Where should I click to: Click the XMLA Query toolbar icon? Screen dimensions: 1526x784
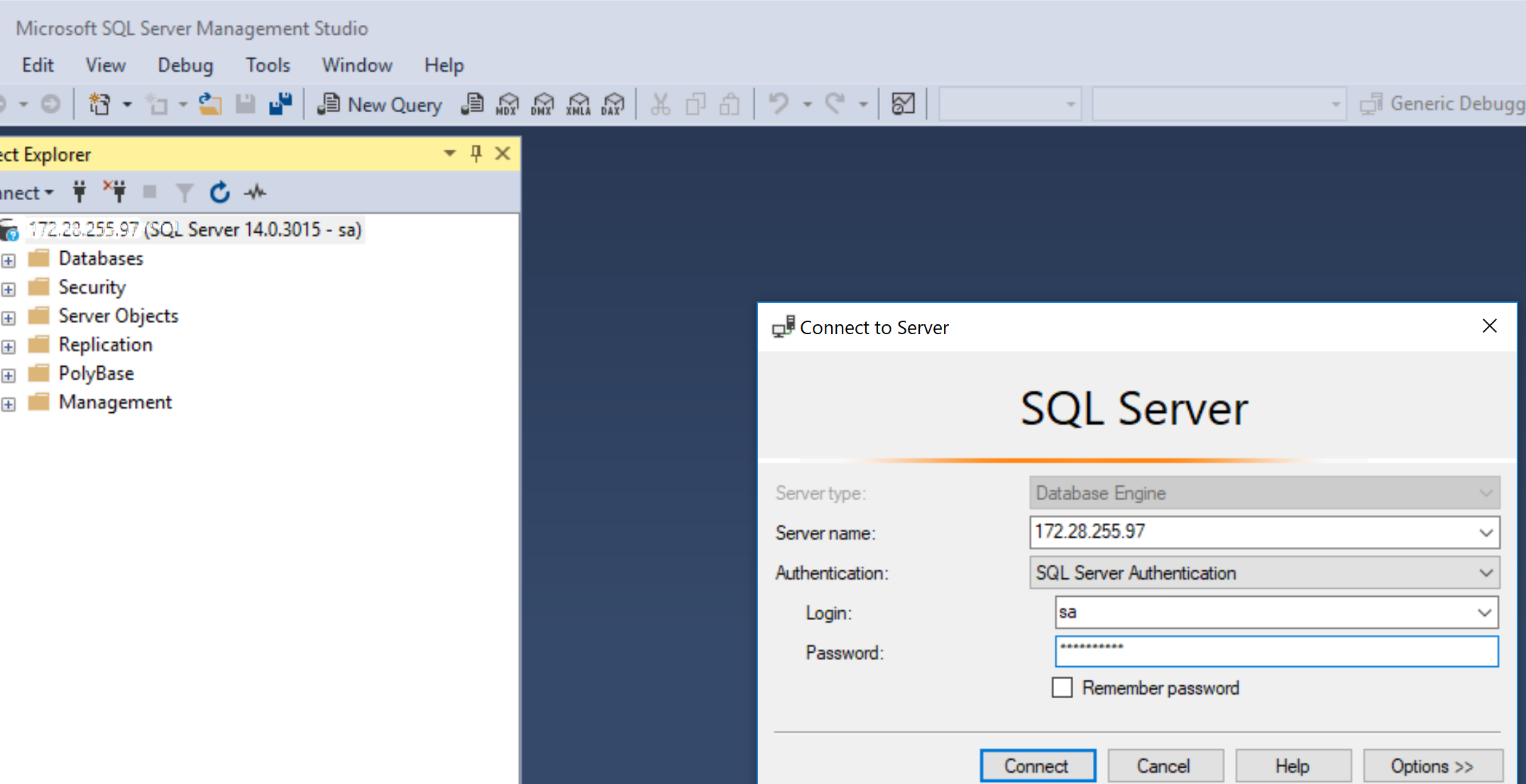578,104
